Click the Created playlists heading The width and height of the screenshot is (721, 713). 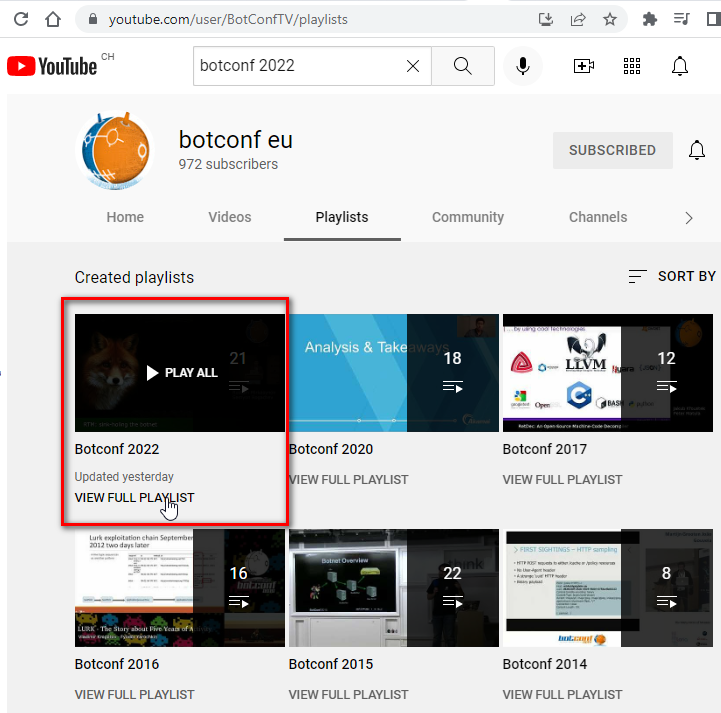click(x=134, y=277)
